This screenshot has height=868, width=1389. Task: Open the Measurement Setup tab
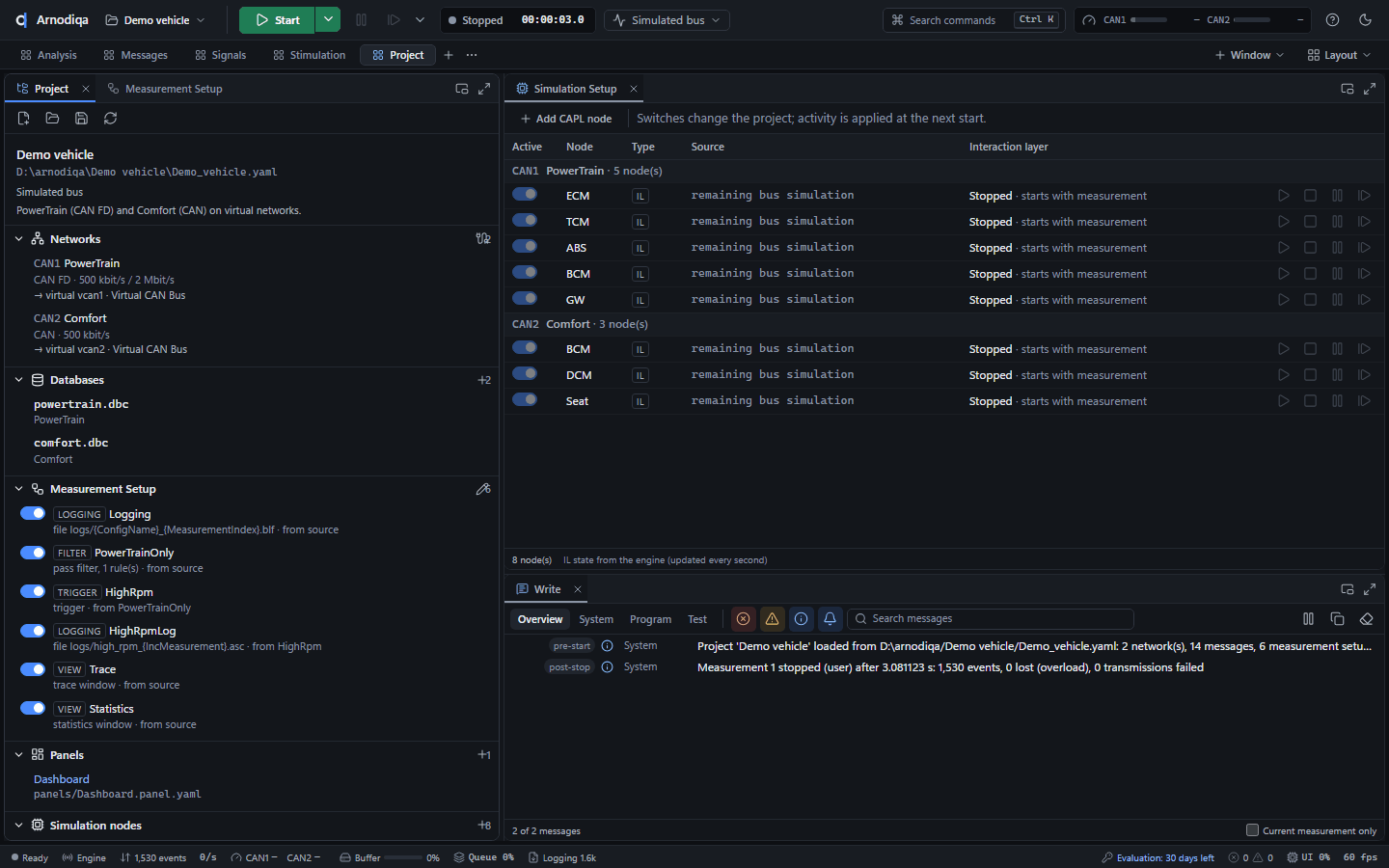(165, 89)
